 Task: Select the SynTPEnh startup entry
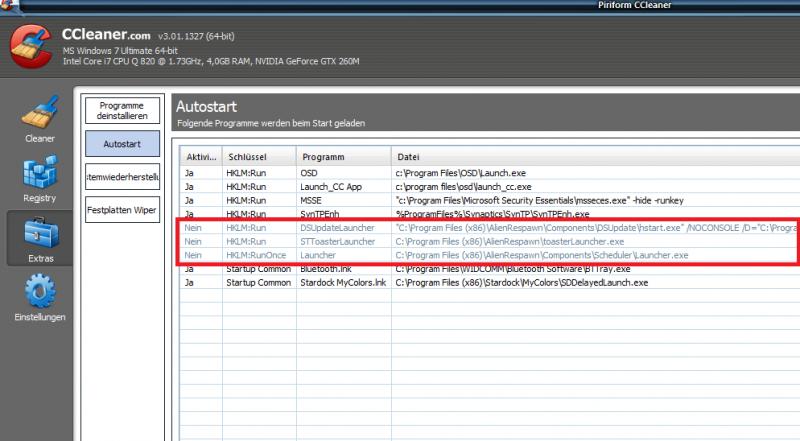320,214
